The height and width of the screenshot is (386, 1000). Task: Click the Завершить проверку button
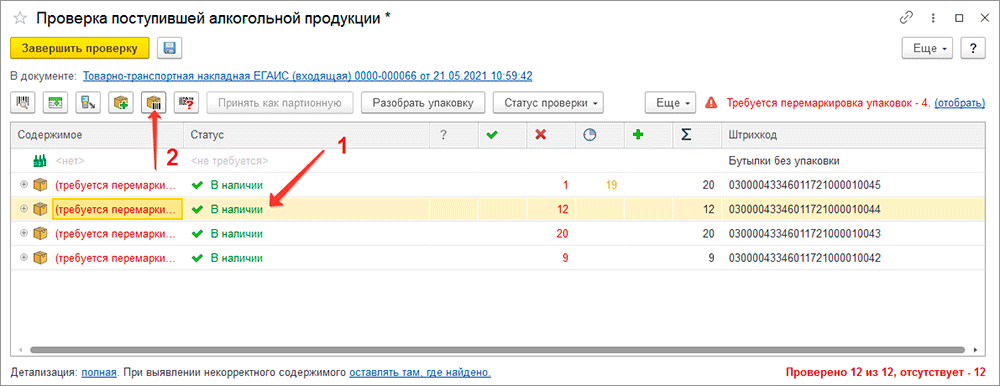point(79,48)
